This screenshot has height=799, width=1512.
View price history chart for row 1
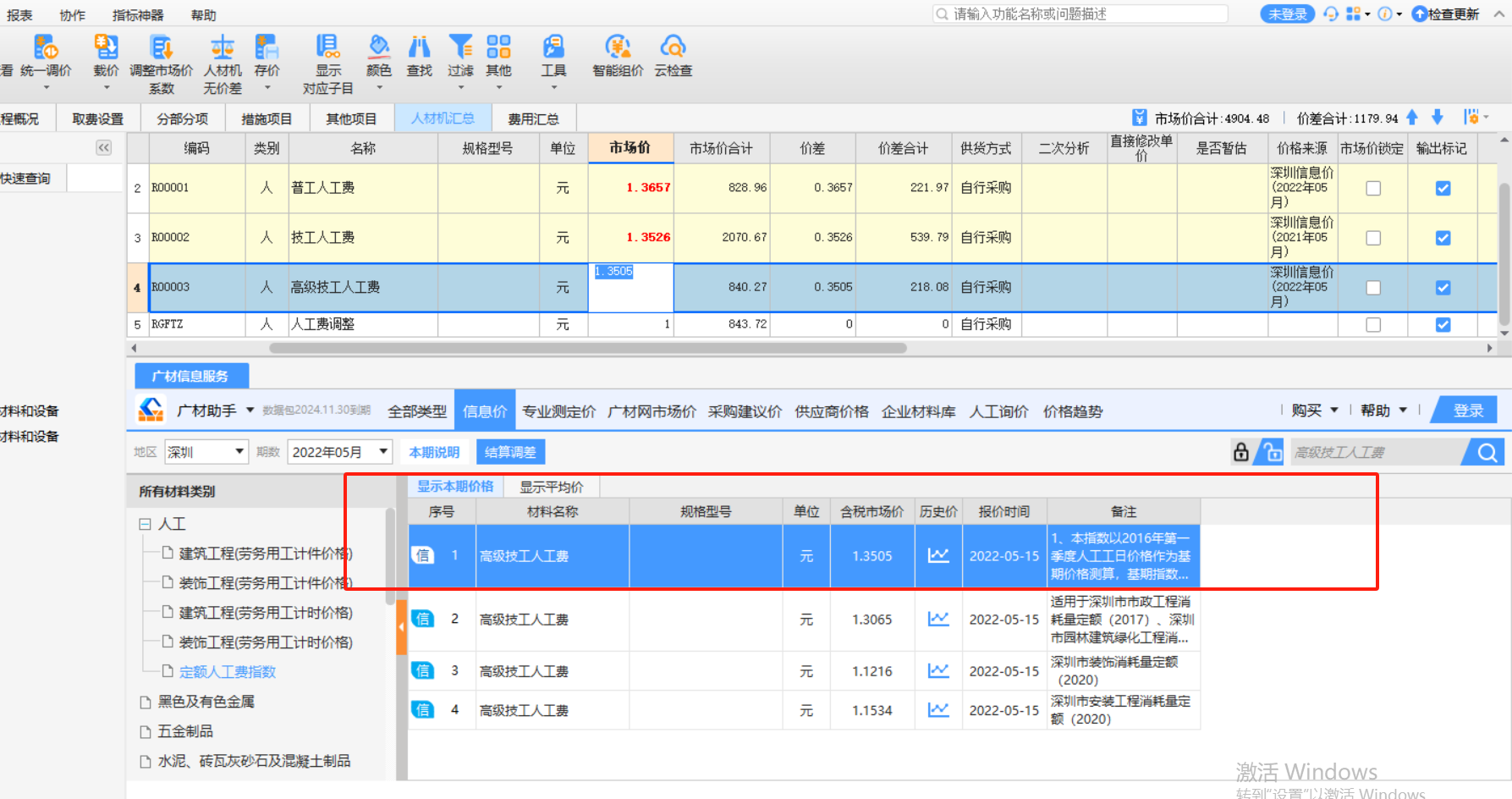point(938,556)
